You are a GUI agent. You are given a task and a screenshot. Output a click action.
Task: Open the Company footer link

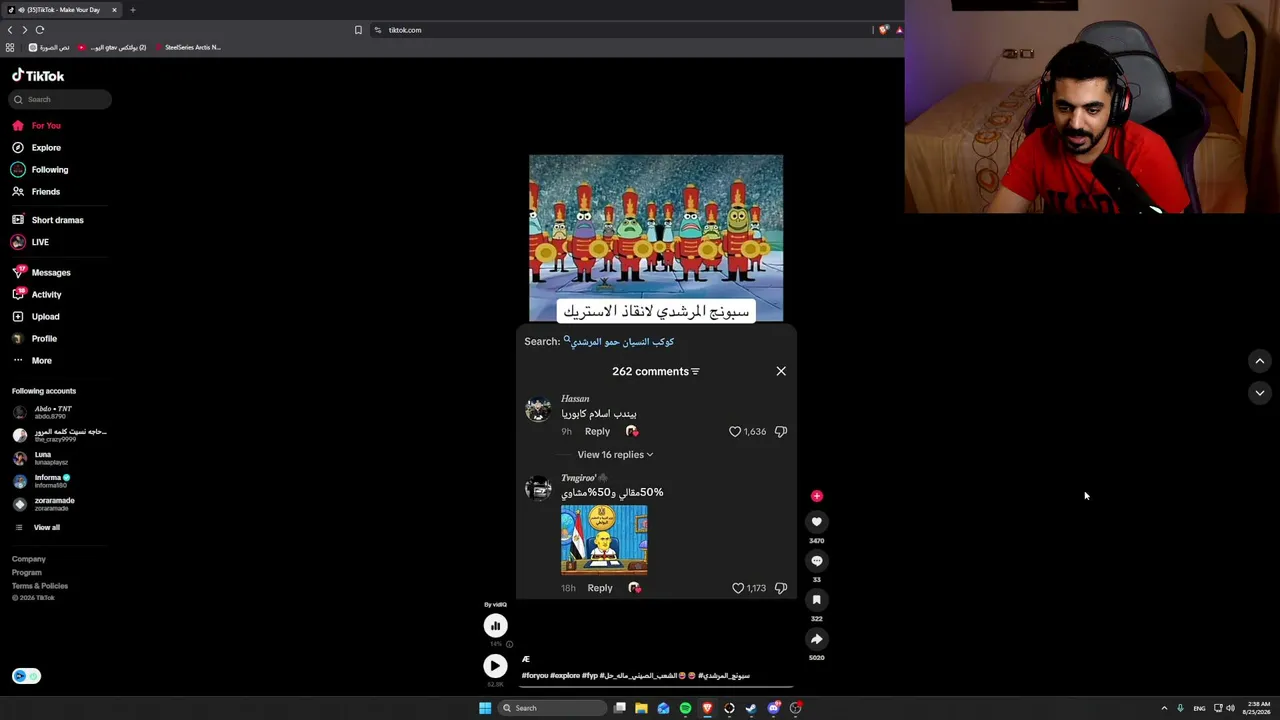[29, 559]
